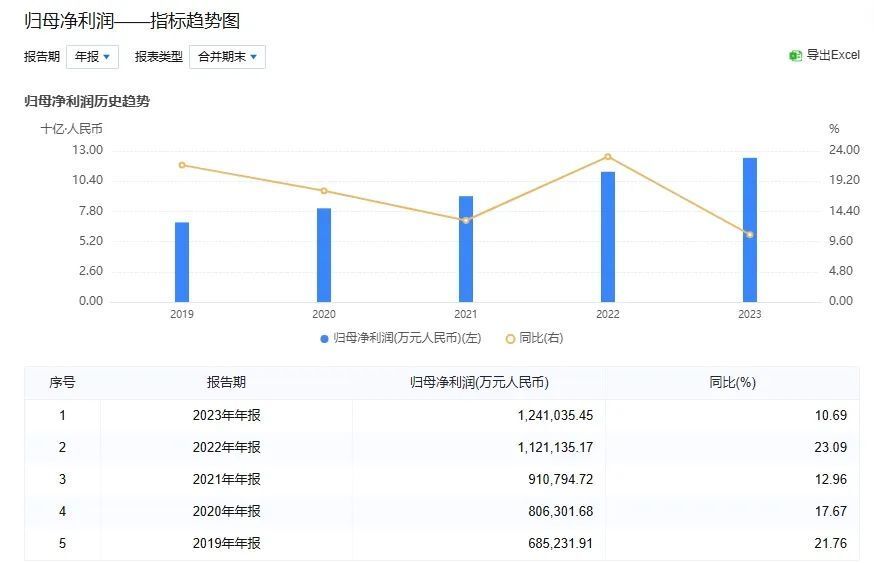The height and width of the screenshot is (563, 874).
Task: Click the 序号 column header
Action: [x=62, y=382]
